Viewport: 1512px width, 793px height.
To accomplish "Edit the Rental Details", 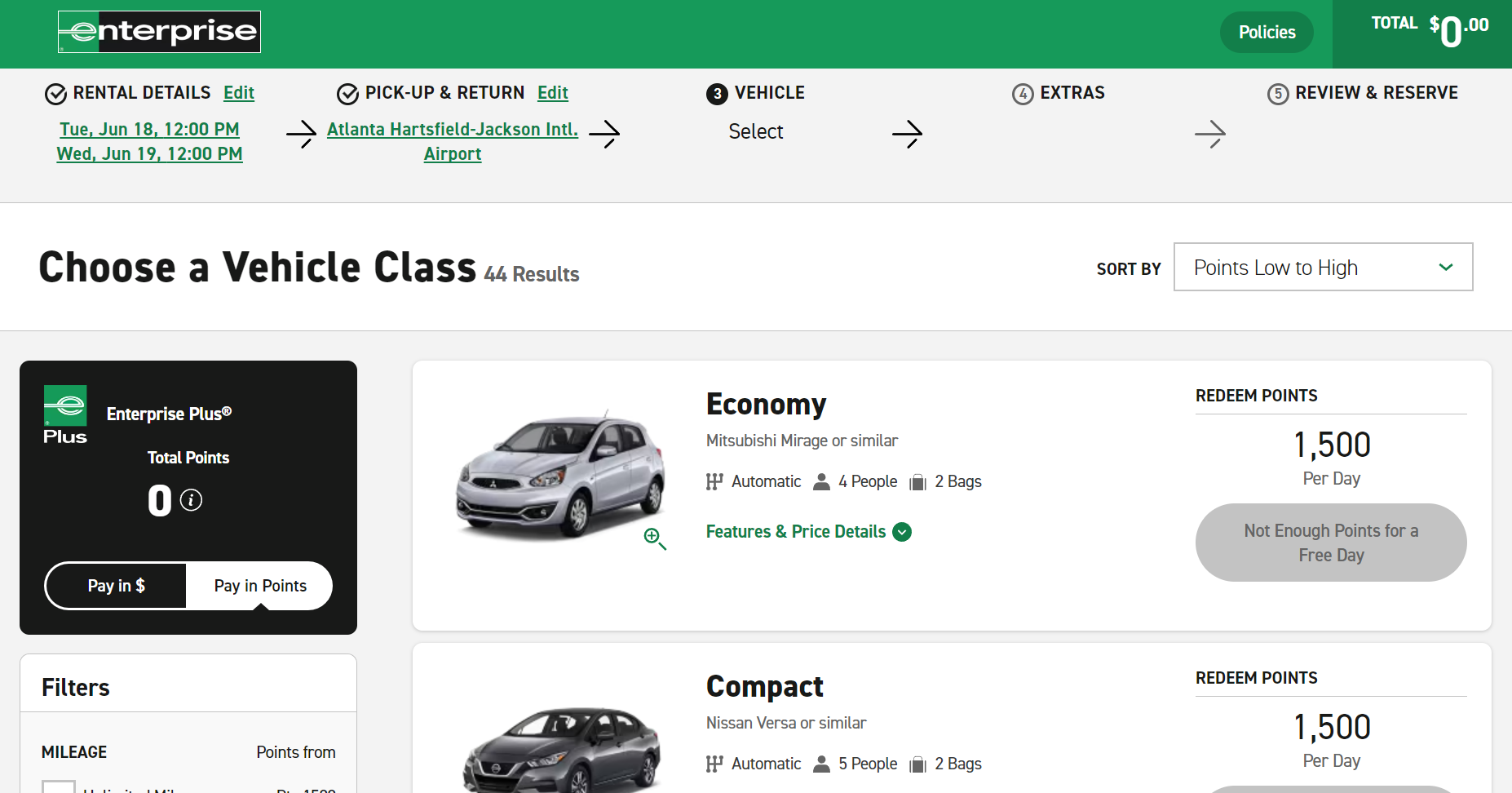I will coord(239,93).
